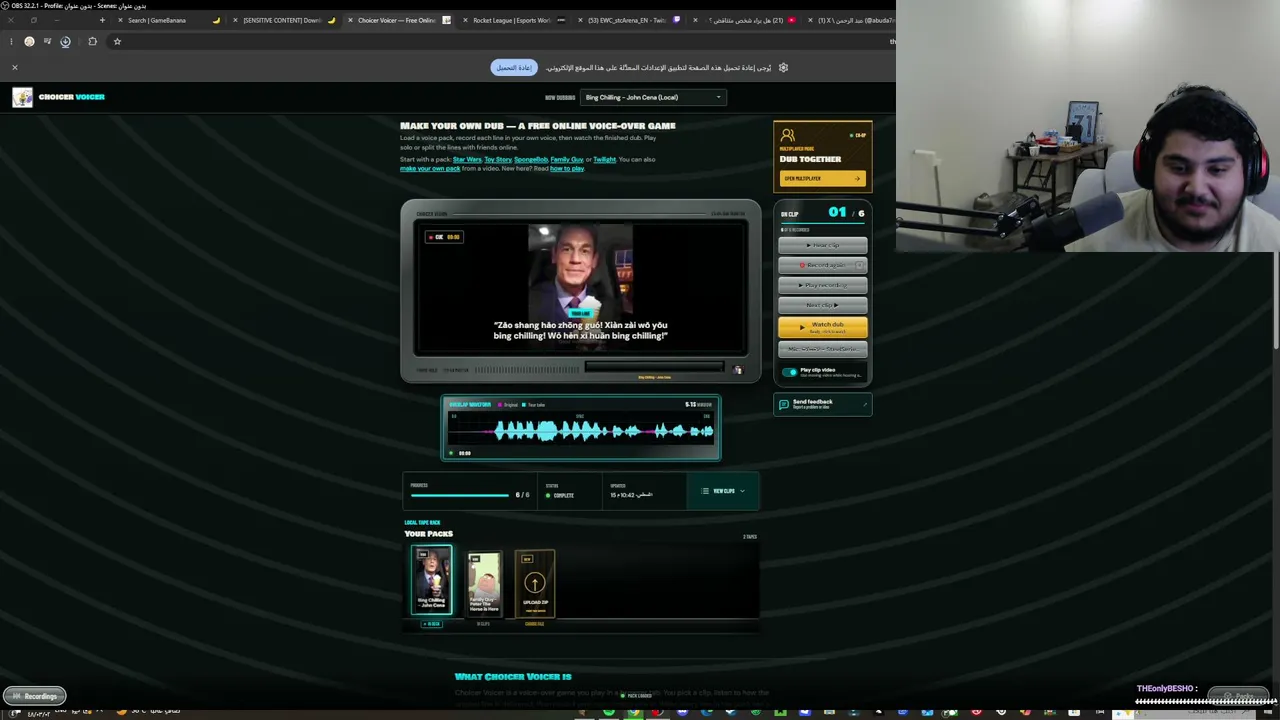
Task: Switch to the YouTube tab with Arabic title
Action: point(745,20)
